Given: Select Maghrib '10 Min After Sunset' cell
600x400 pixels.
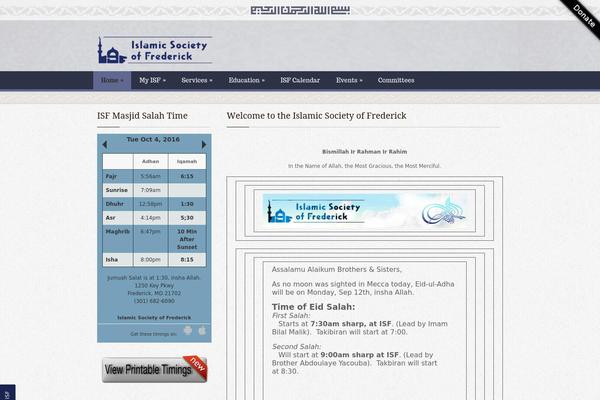Looking at the screenshot, I should coord(187,239).
